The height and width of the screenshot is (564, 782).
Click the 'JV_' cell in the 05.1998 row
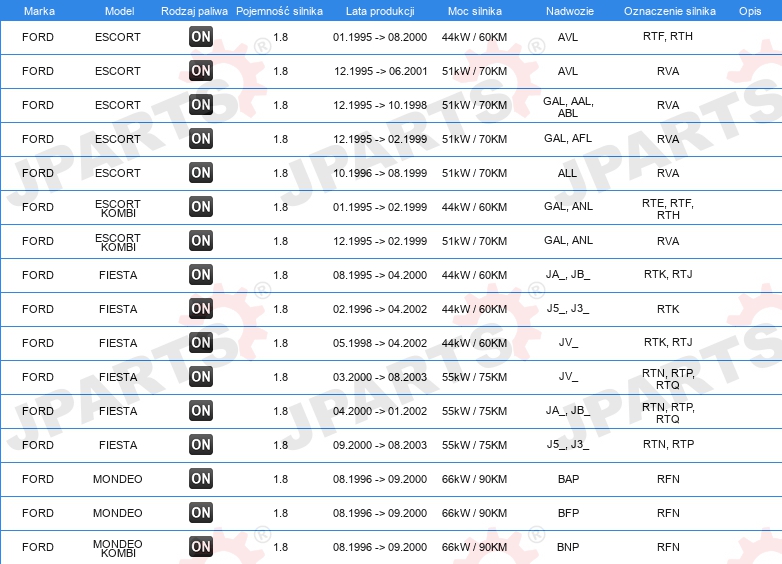(x=568, y=343)
